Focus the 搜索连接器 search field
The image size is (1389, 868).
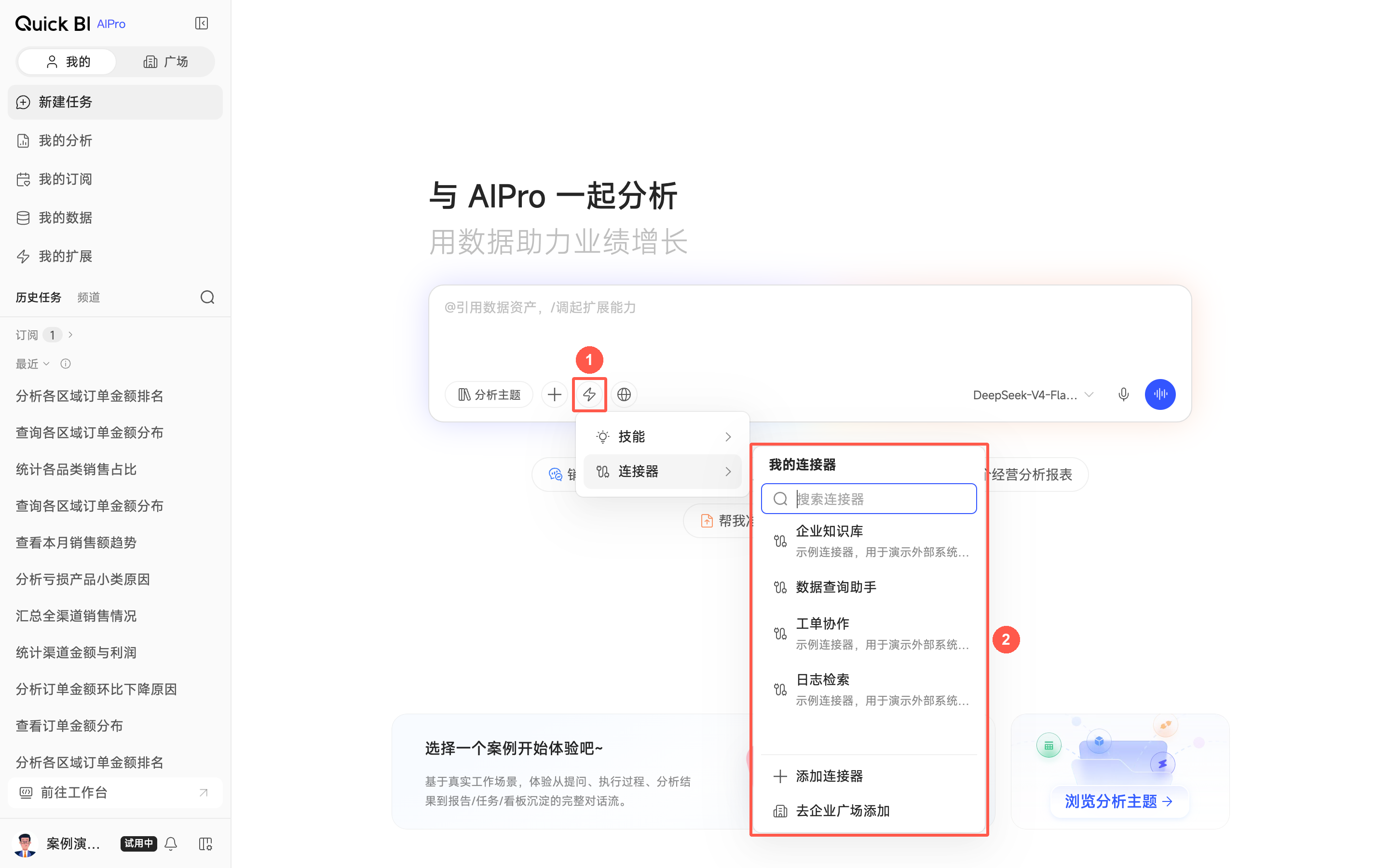coord(869,499)
